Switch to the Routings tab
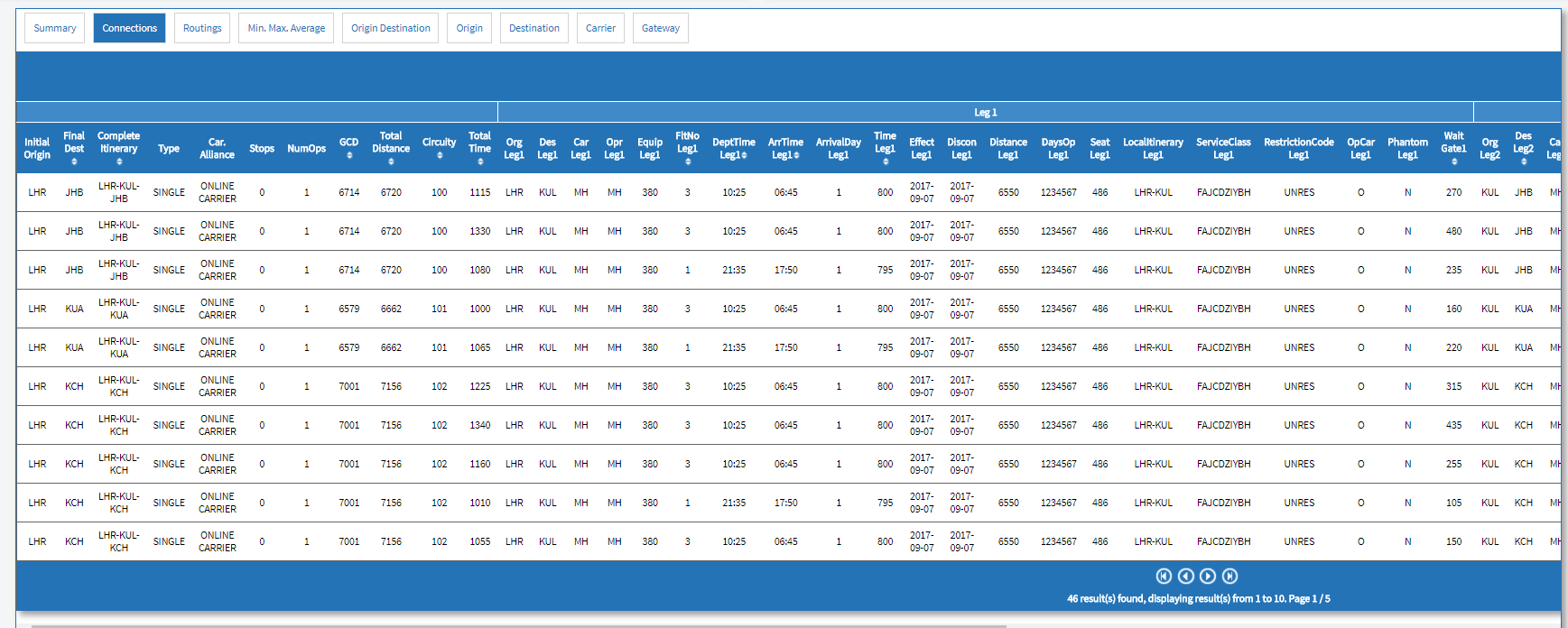1568x628 pixels. pyautogui.click(x=202, y=28)
